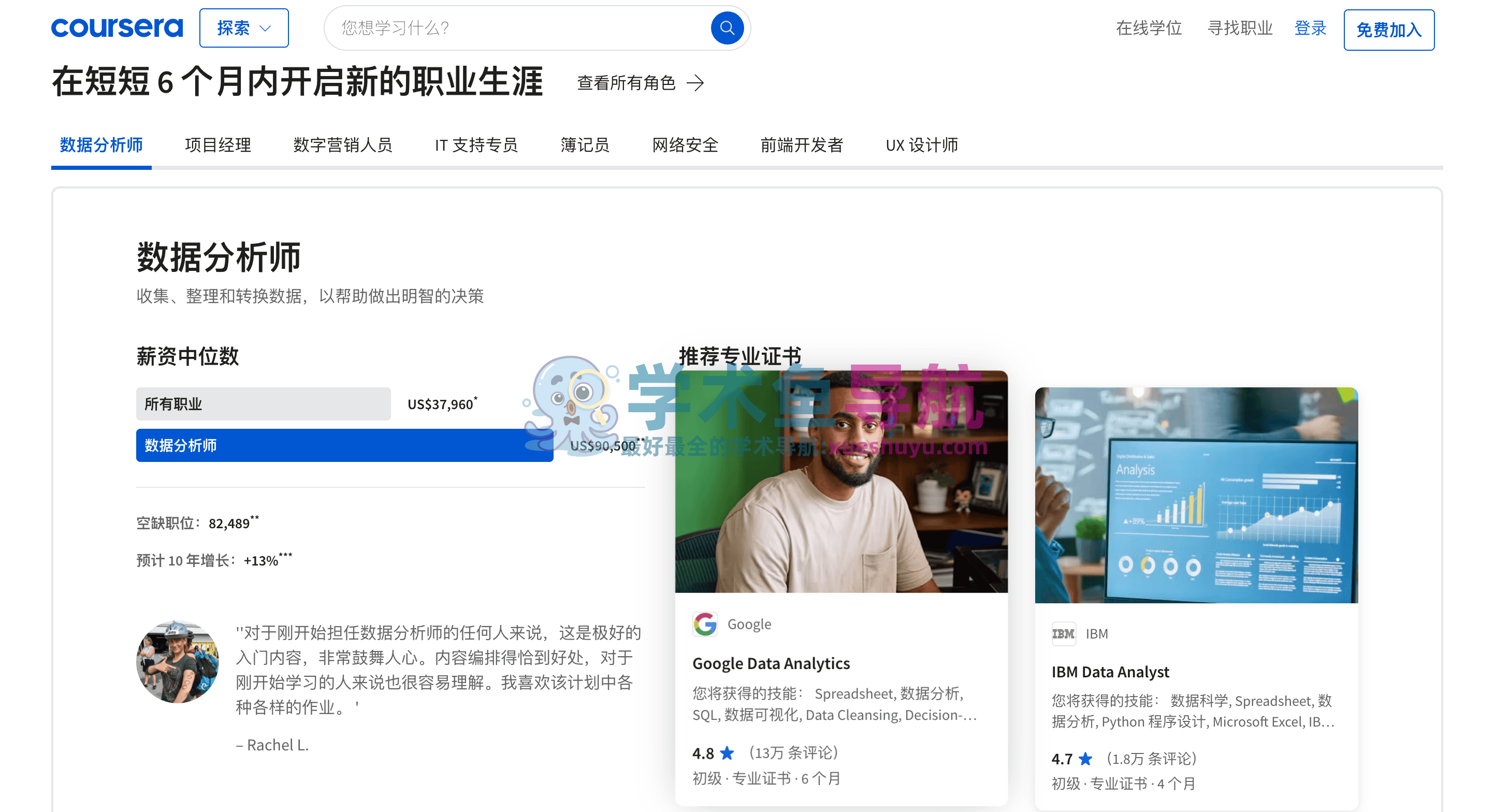Open the IBM Data Analyst course thumbnail
Viewport: 1509px width, 812px height.
(1196, 495)
